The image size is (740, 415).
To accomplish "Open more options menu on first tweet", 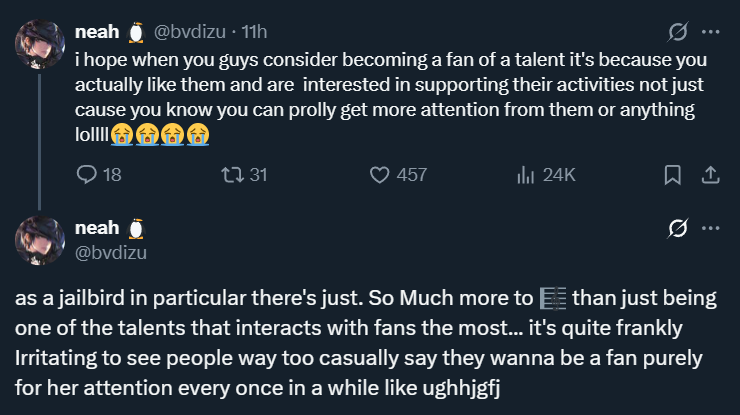I will coord(711,33).
